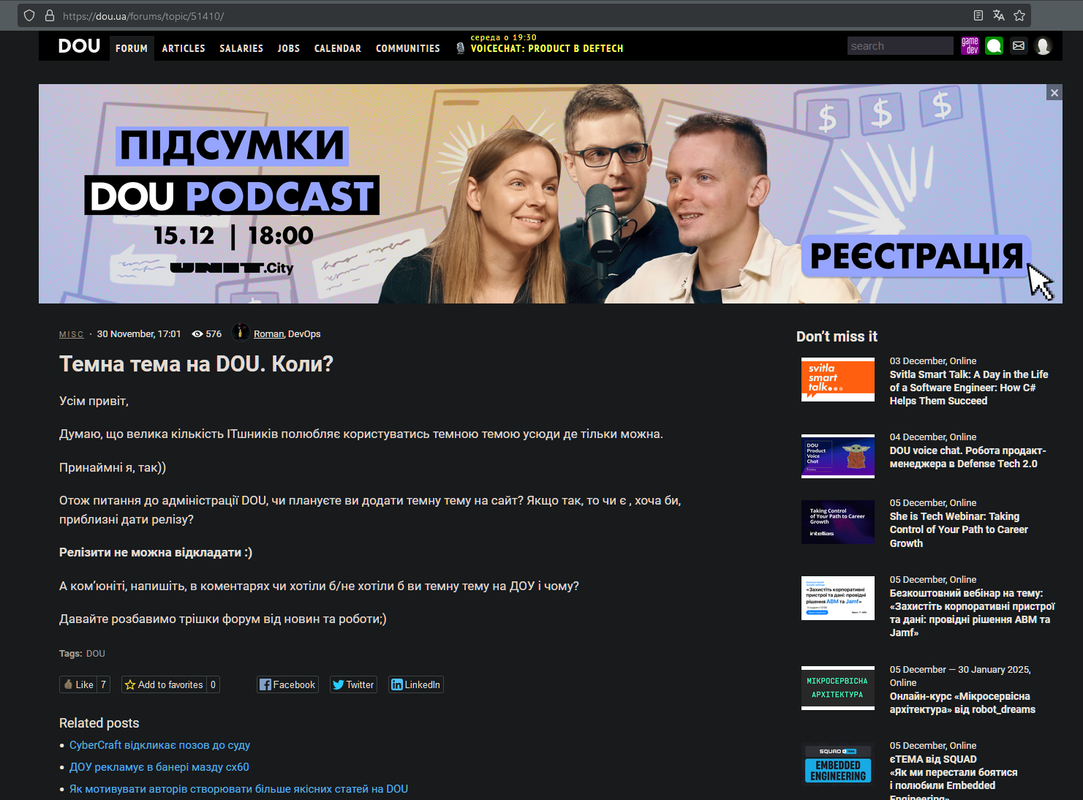Click the site search field
This screenshot has width=1083, height=800.
pyautogui.click(x=900, y=46)
